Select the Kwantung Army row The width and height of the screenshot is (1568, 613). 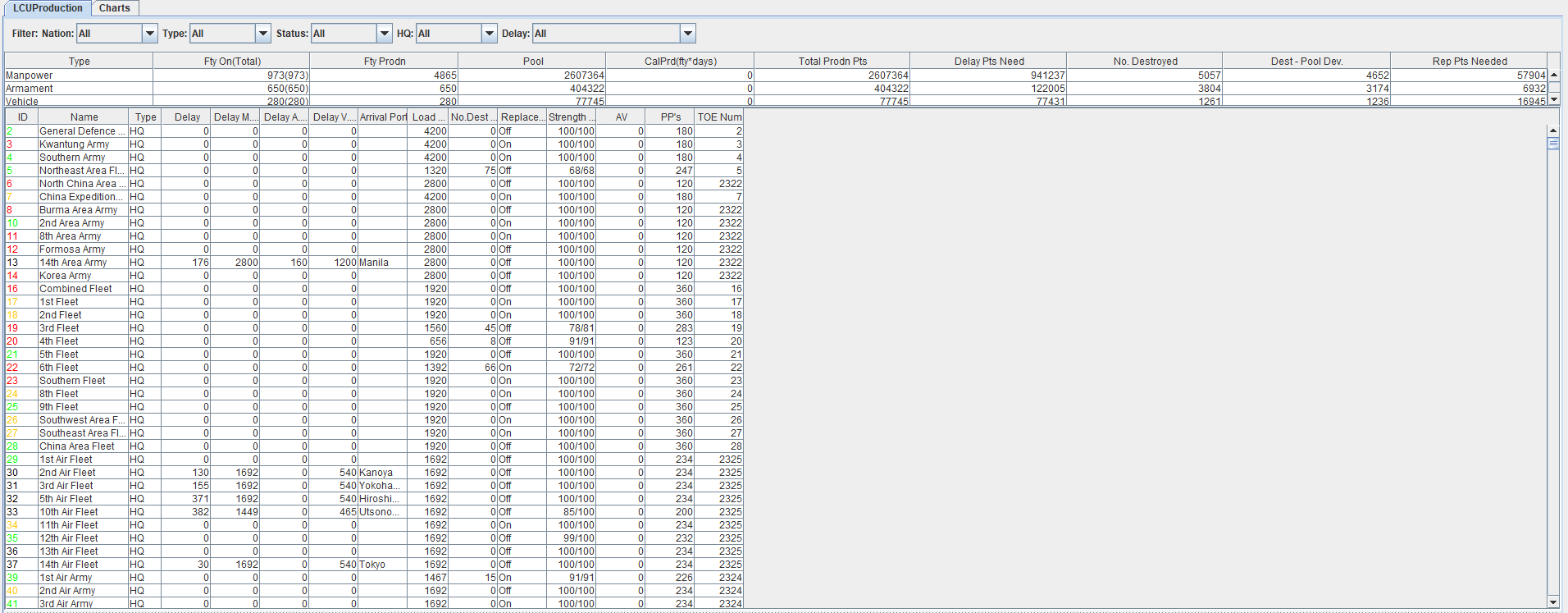374,144
